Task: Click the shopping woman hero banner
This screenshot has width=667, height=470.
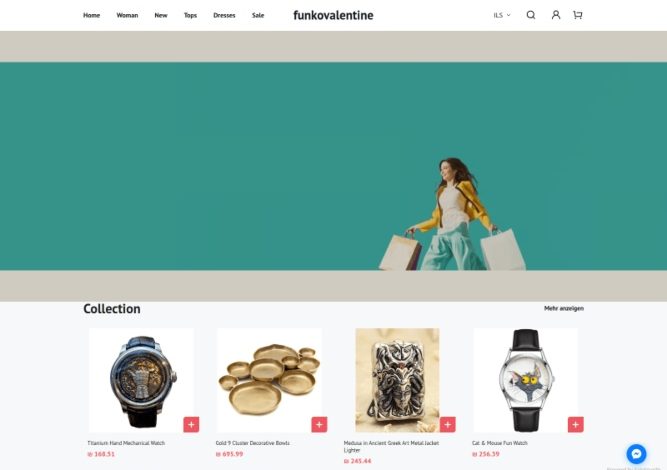Action: click(x=334, y=166)
